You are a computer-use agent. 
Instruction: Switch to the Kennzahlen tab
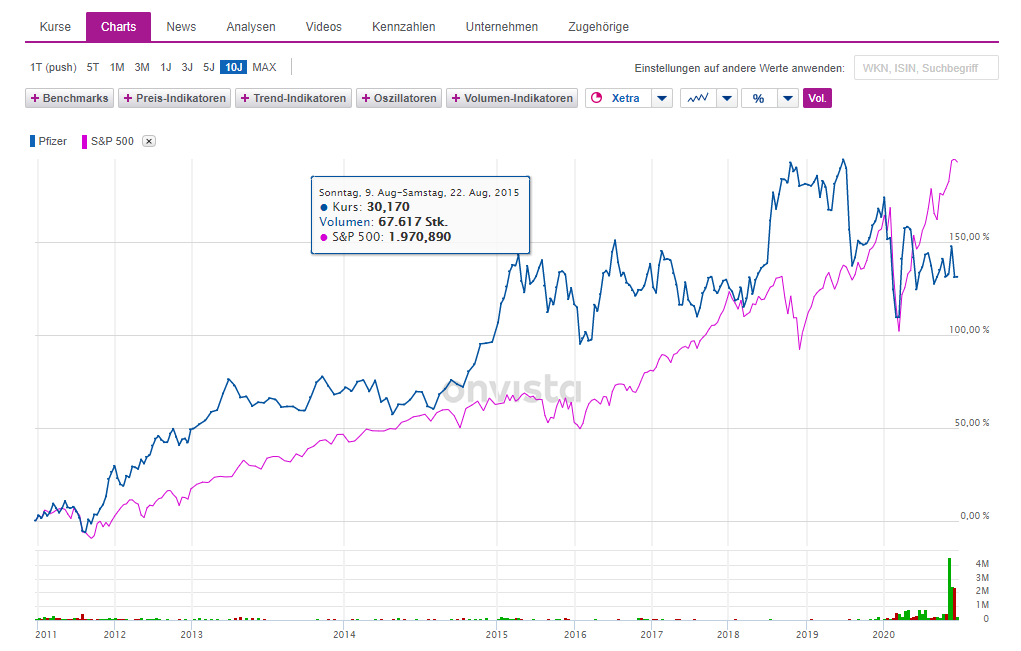(403, 27)
